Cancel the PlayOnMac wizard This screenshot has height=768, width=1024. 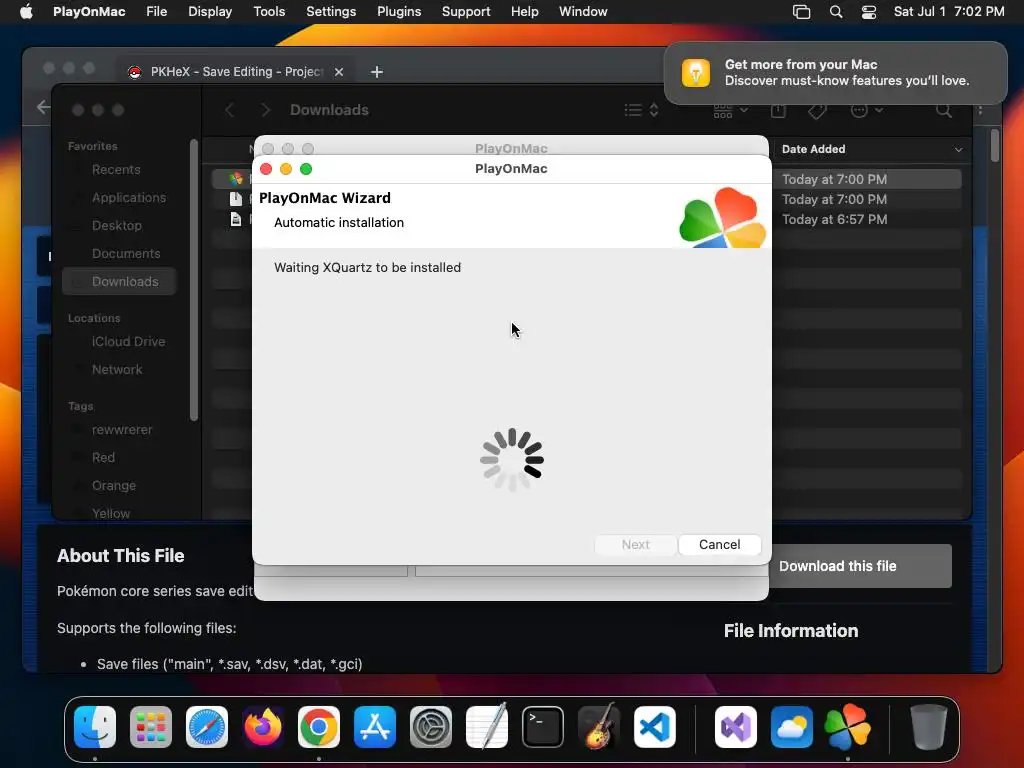720,545
